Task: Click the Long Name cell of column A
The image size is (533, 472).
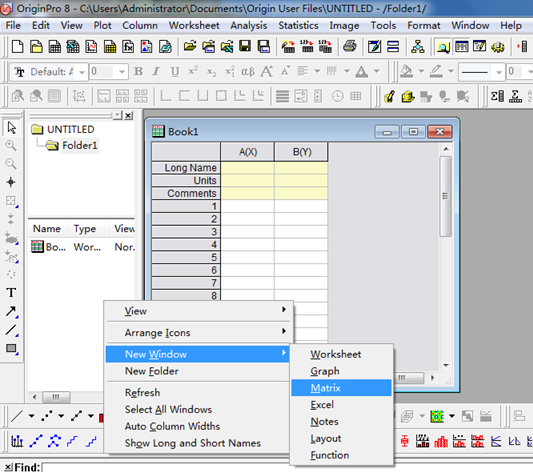Action: tap(247, 168)
